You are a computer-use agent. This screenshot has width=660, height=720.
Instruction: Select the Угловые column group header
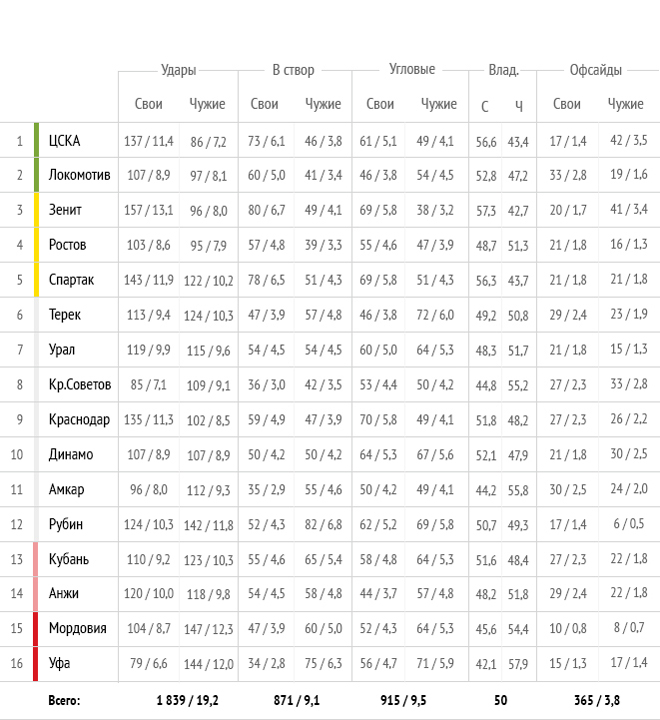coord(412,69)
